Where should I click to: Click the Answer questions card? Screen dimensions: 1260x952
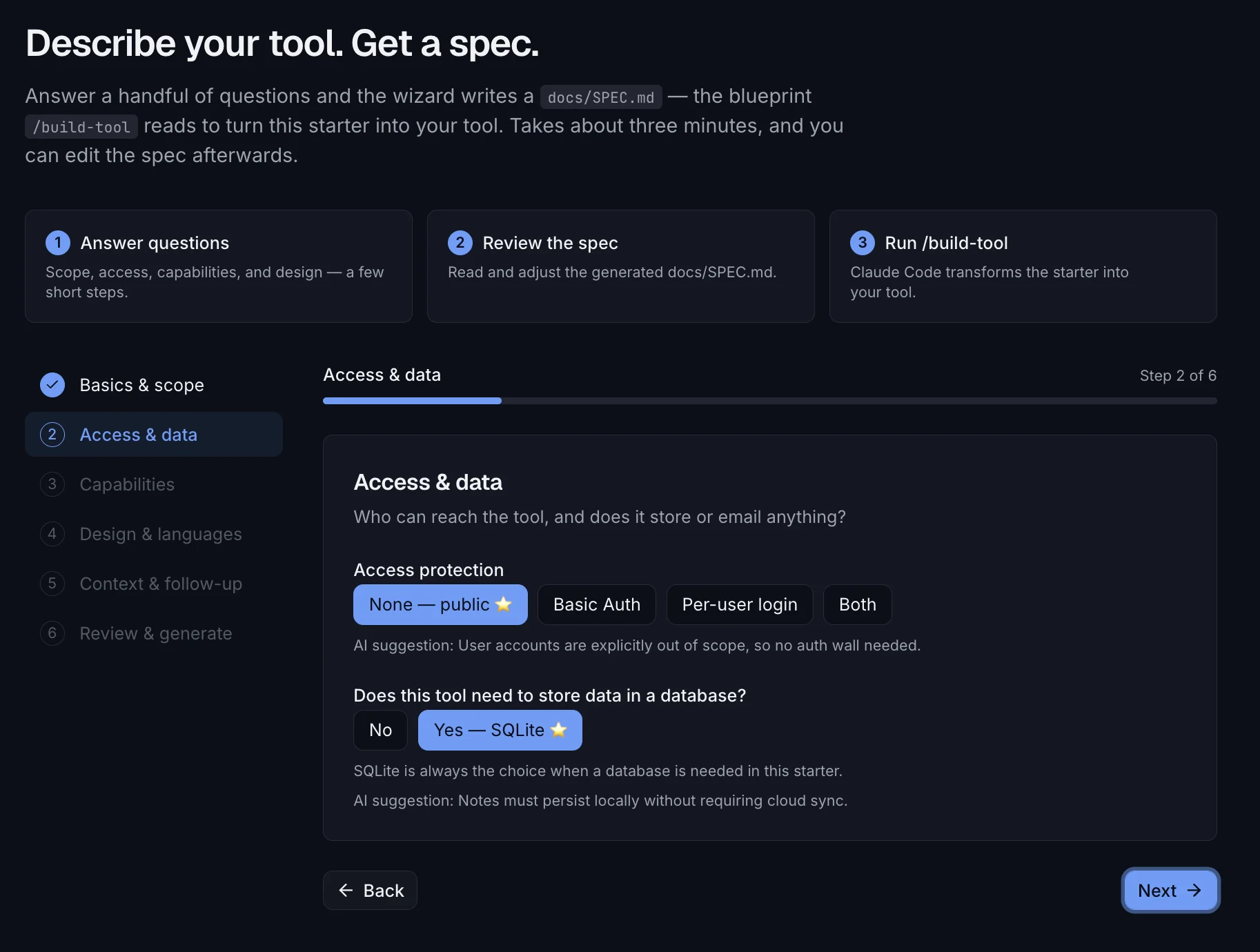click(x=219, y=266)
